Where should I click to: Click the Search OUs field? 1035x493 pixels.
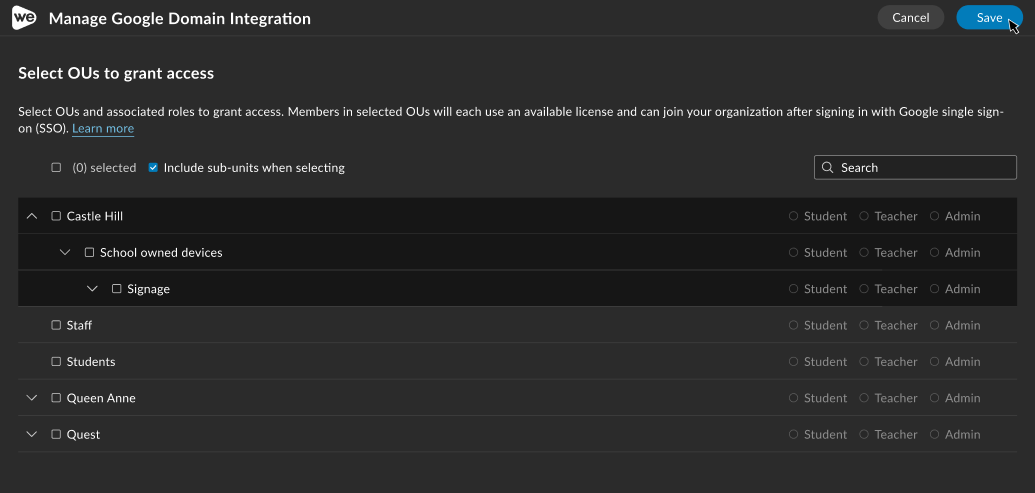pos(915,168)
